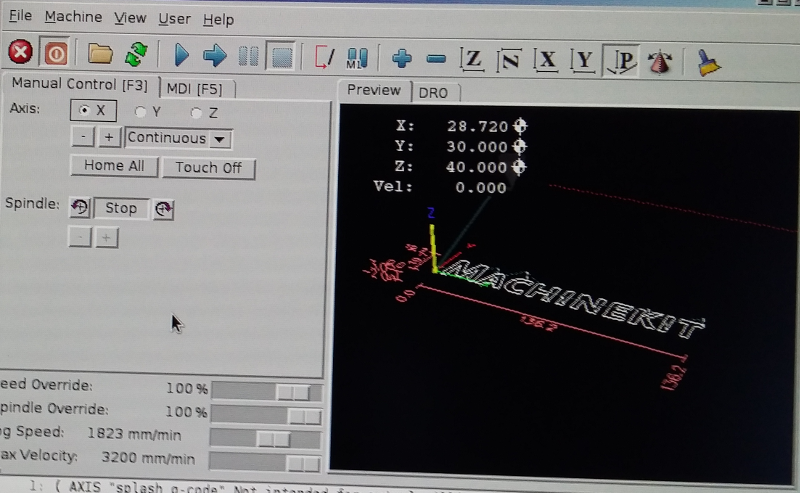
Task: Click Touch Off button
Action: 209,168
